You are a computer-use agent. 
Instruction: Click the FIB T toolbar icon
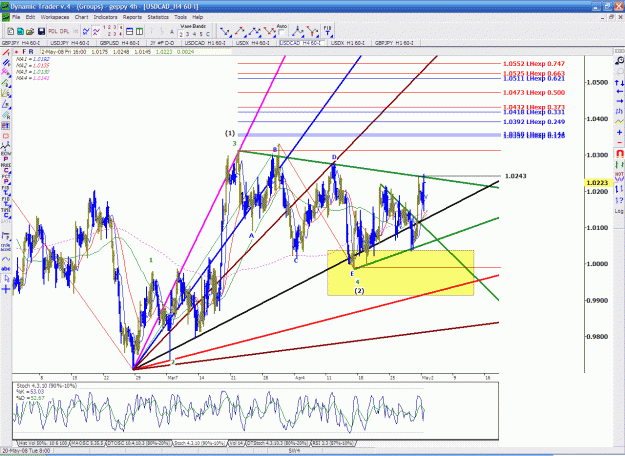pos(327,31)
